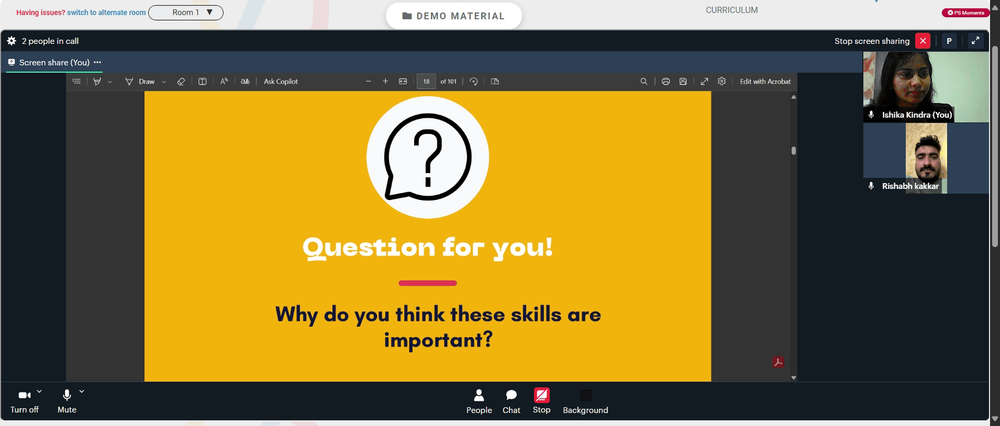This screenshot has height=426, width=1000.
Task: Click the save icon in PDF toolbar
Action: click(x=683, y=82)
